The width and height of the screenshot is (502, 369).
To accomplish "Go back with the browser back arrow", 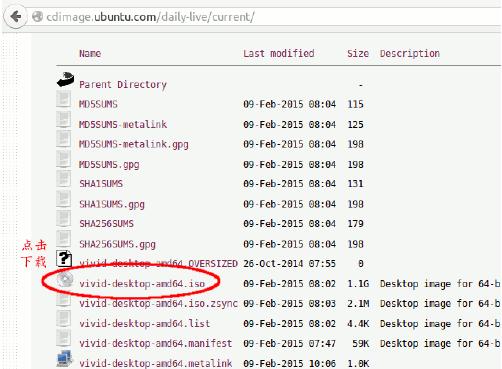I will tap(15, 16).
